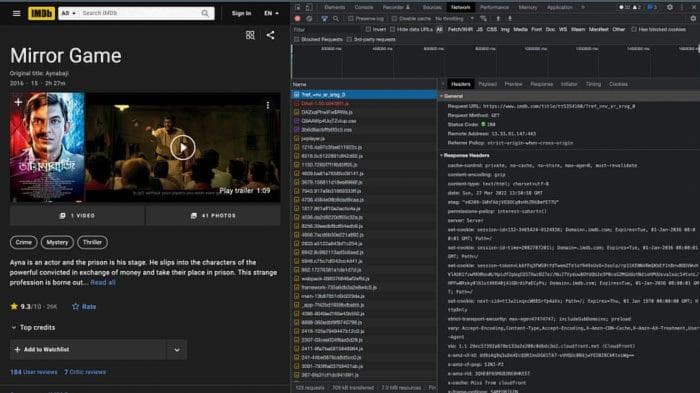The width and height of the screenshot is (700, 393).
Task: Collapse the Response Headers section
Action: pyautogui.click(x=465, y=155)
